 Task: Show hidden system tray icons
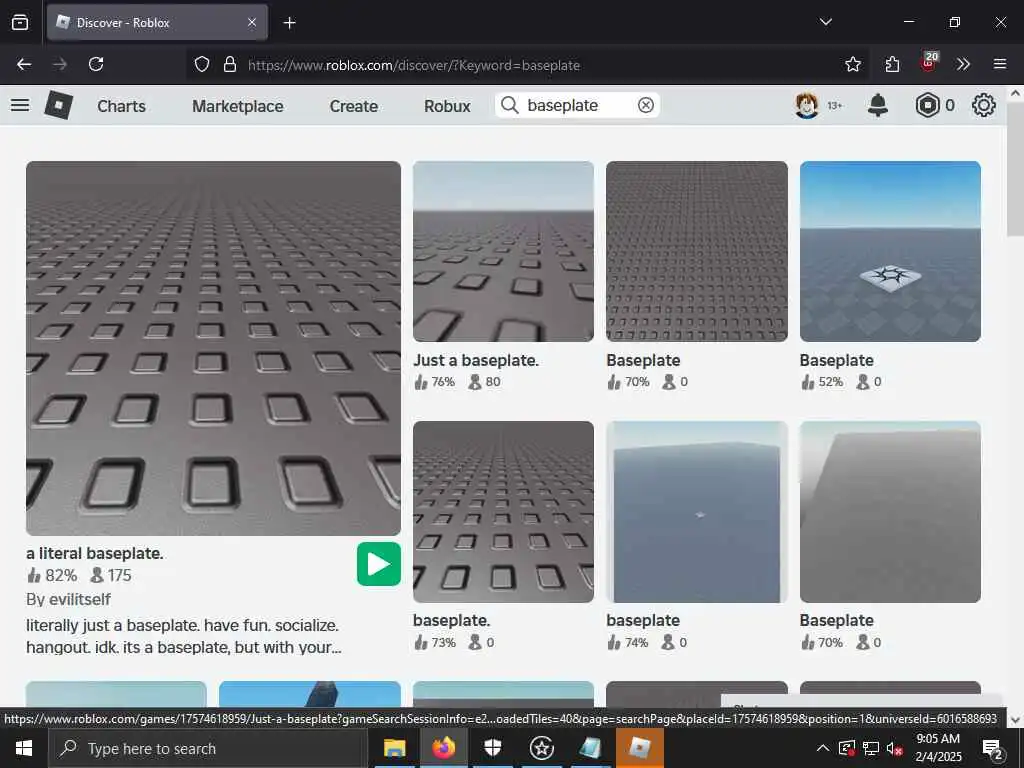(823, 748)
